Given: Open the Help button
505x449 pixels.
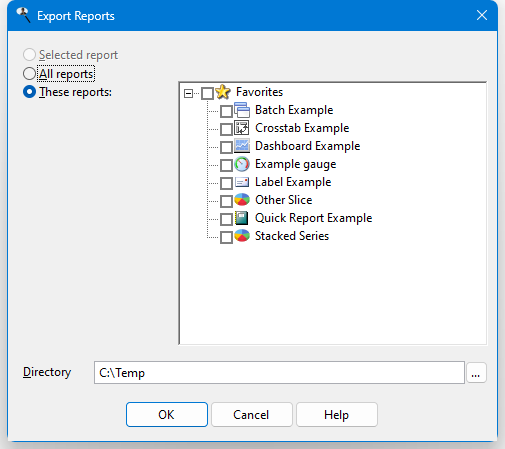Looking at the screenshot, I should 337,415.
